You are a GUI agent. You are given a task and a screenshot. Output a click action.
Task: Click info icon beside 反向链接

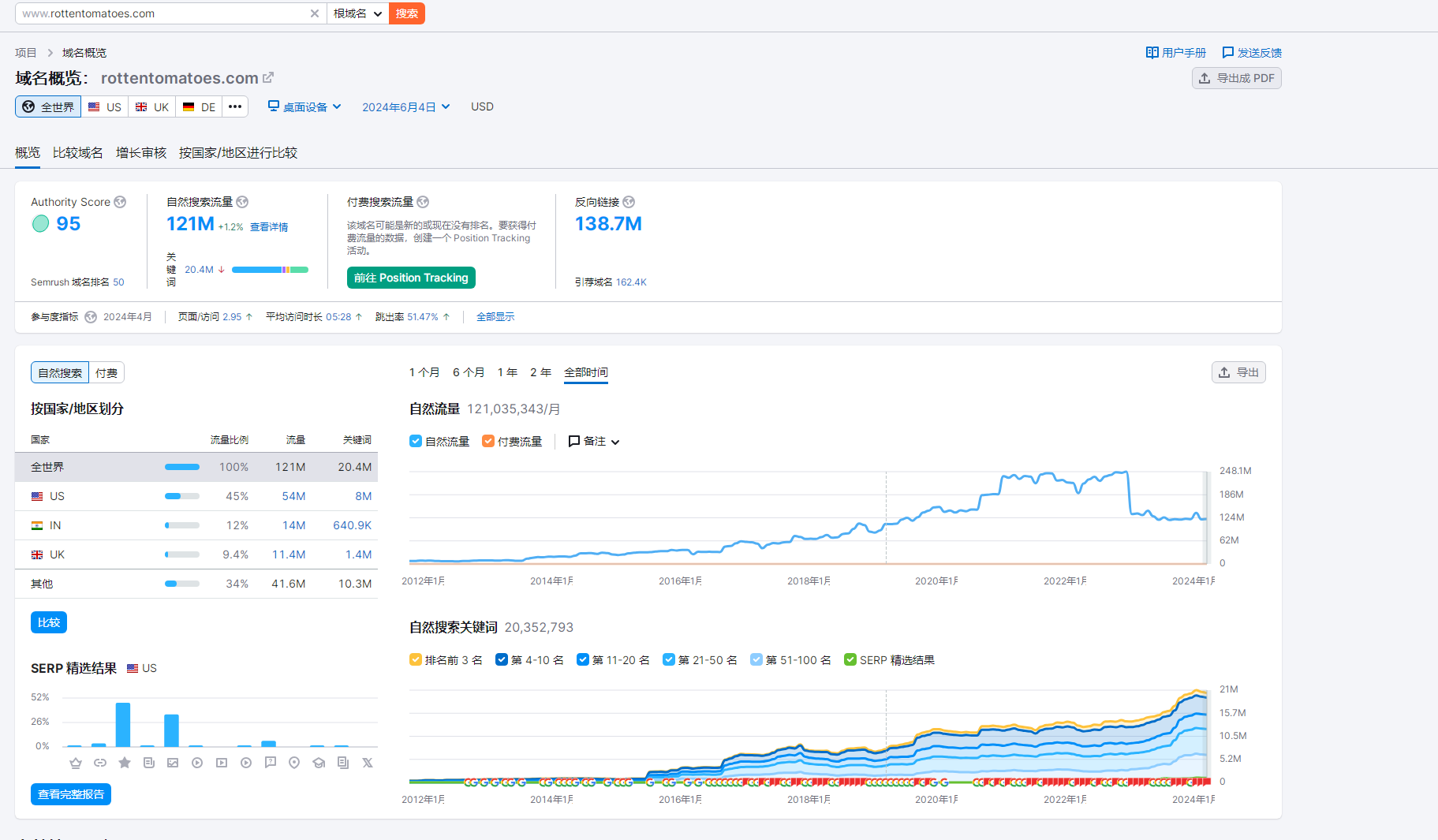pos(629,202)
